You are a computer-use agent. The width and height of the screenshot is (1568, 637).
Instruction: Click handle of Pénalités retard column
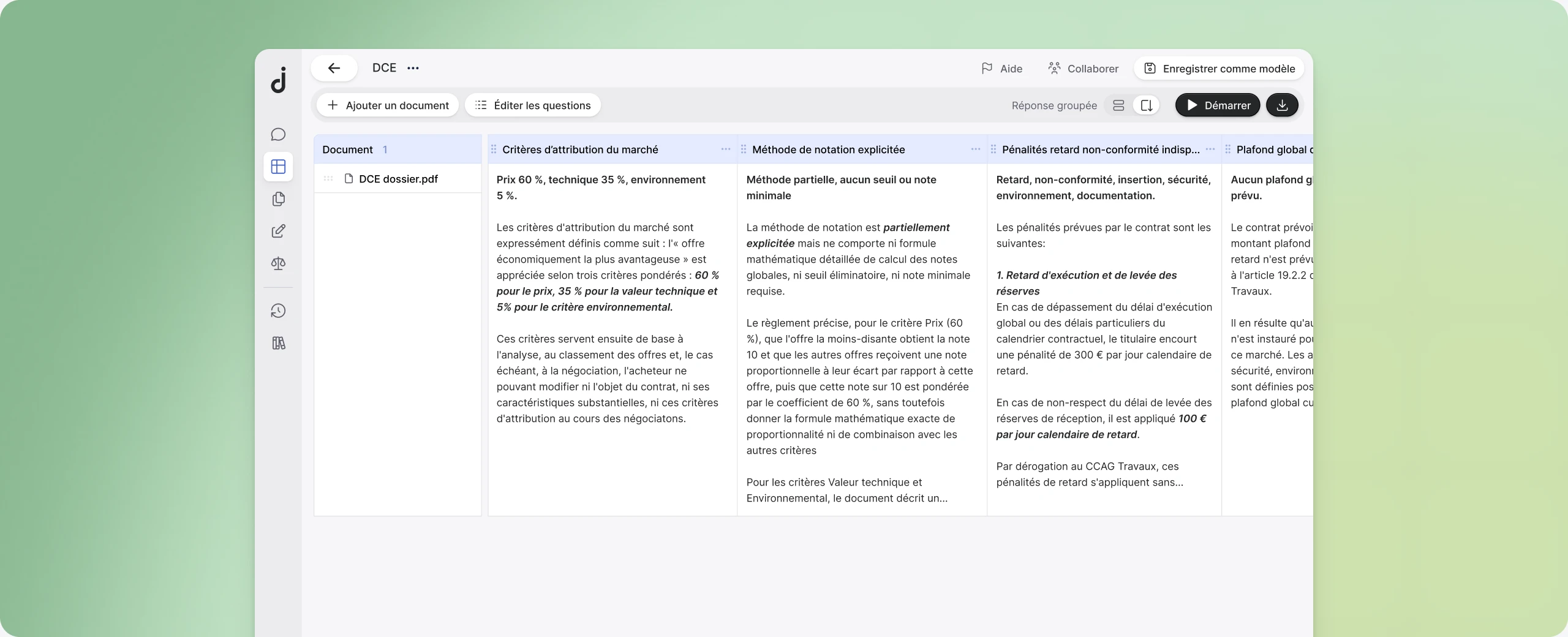[993, 149]
